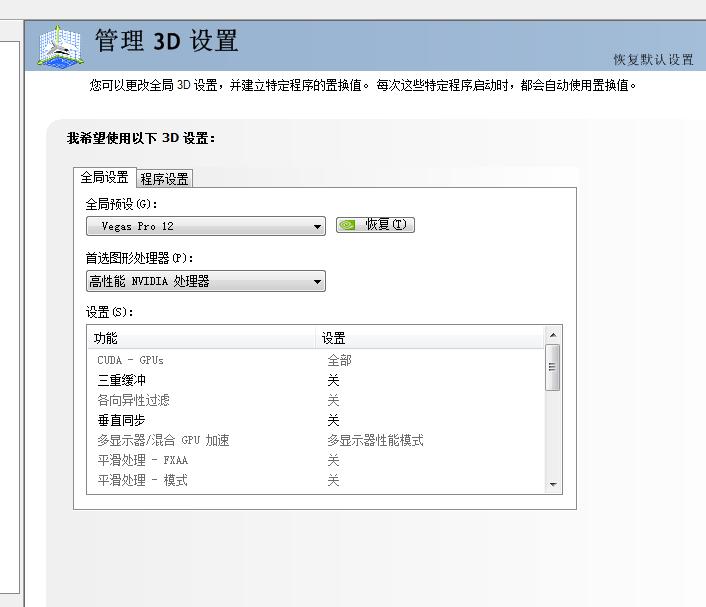Open the 全局预设 dropdown showing Vegas Pro 12
The height and width of the screenshot is (607, 706).
pos(206,226)
